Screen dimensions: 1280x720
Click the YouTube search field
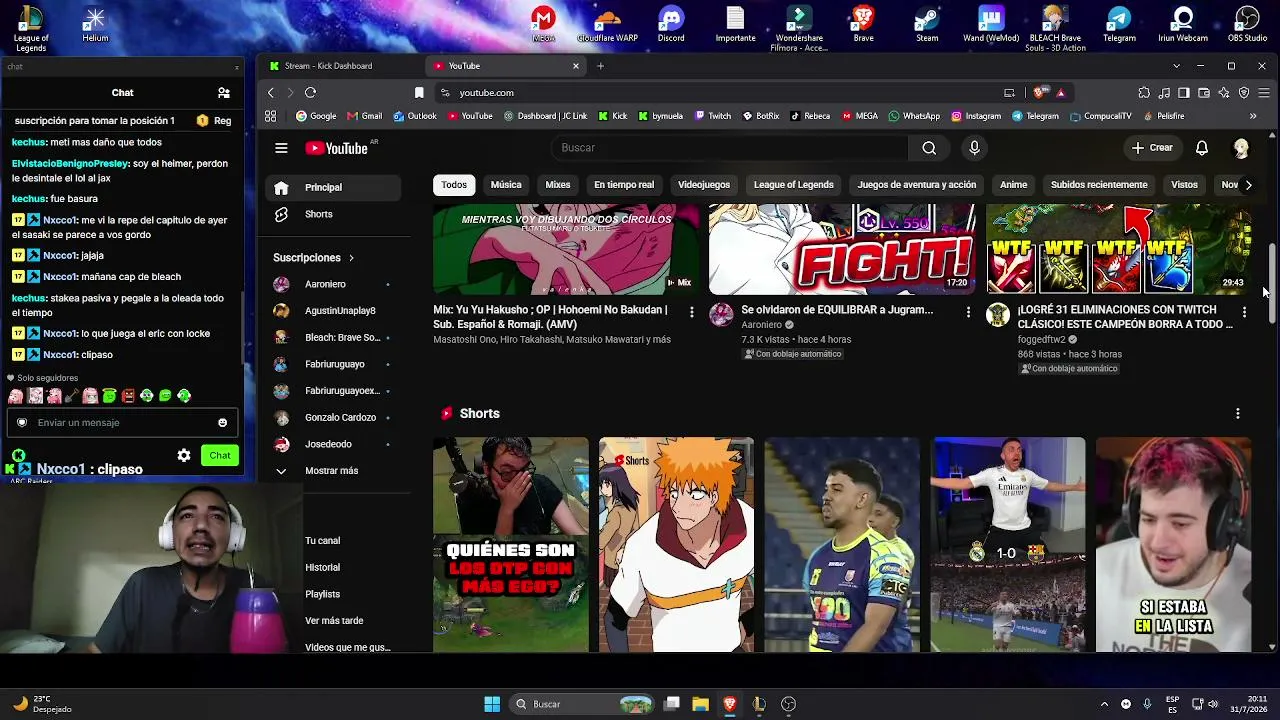[730, 148]
